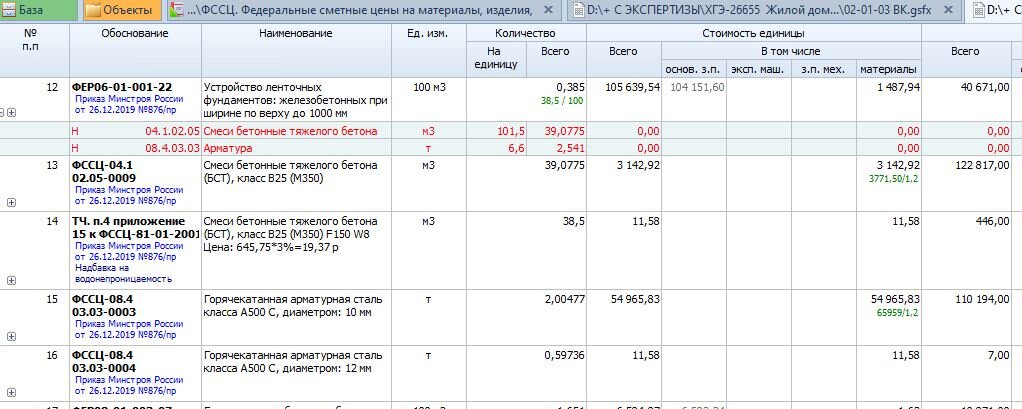The width and height of the screenshot is (1022, 409).
Task: Click the основ. з.п. column header
Action: [693, 69]
